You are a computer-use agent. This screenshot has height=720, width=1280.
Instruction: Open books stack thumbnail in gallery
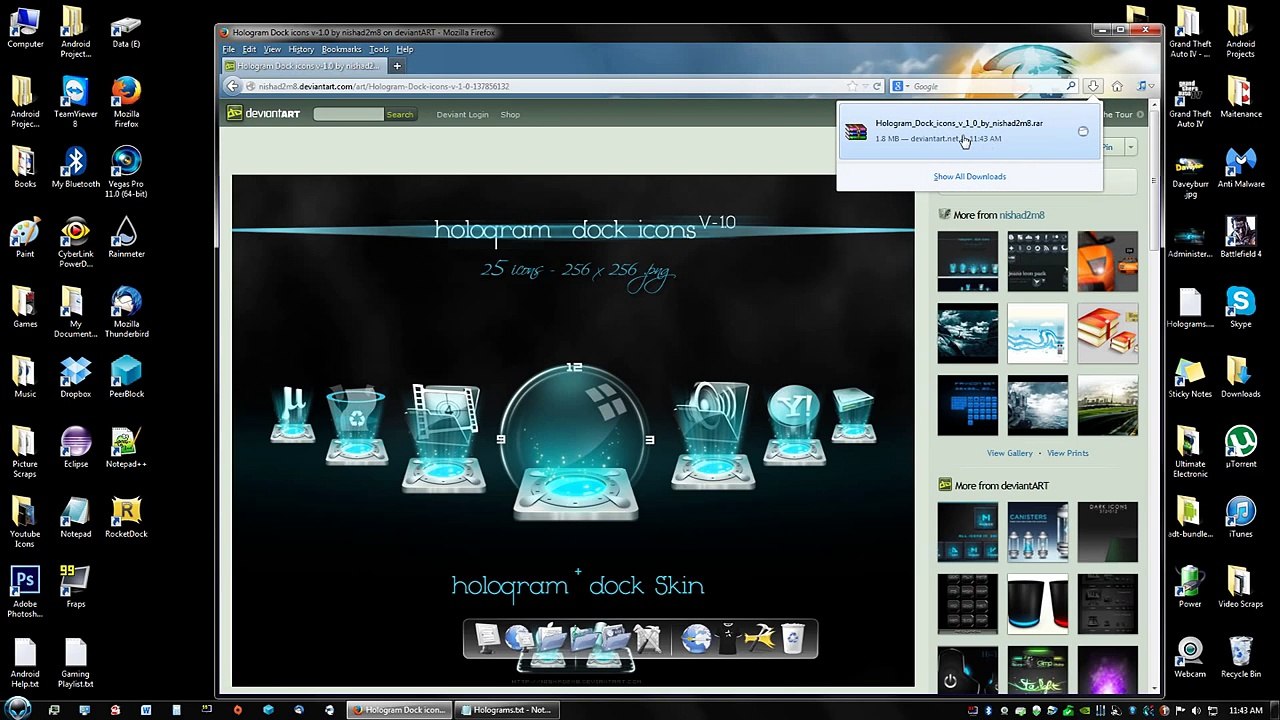click(1107, 333)
